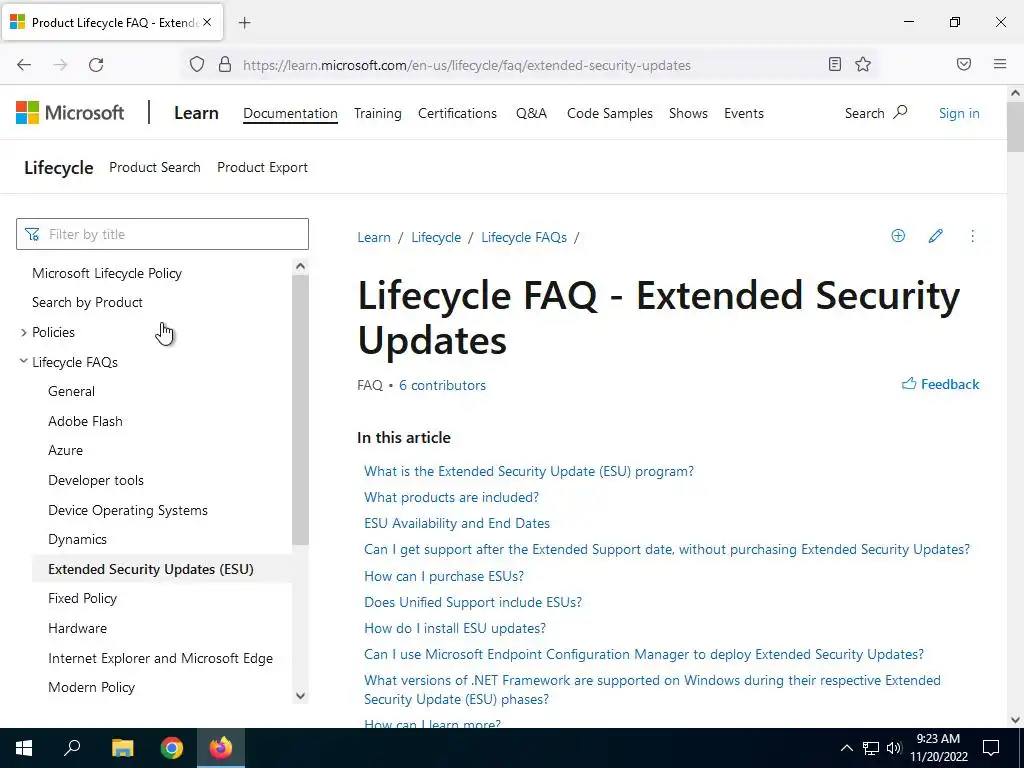Screen dimensions: 1024x768
Task: Edit this article with the pencil icon
Action: click(935, 236)
